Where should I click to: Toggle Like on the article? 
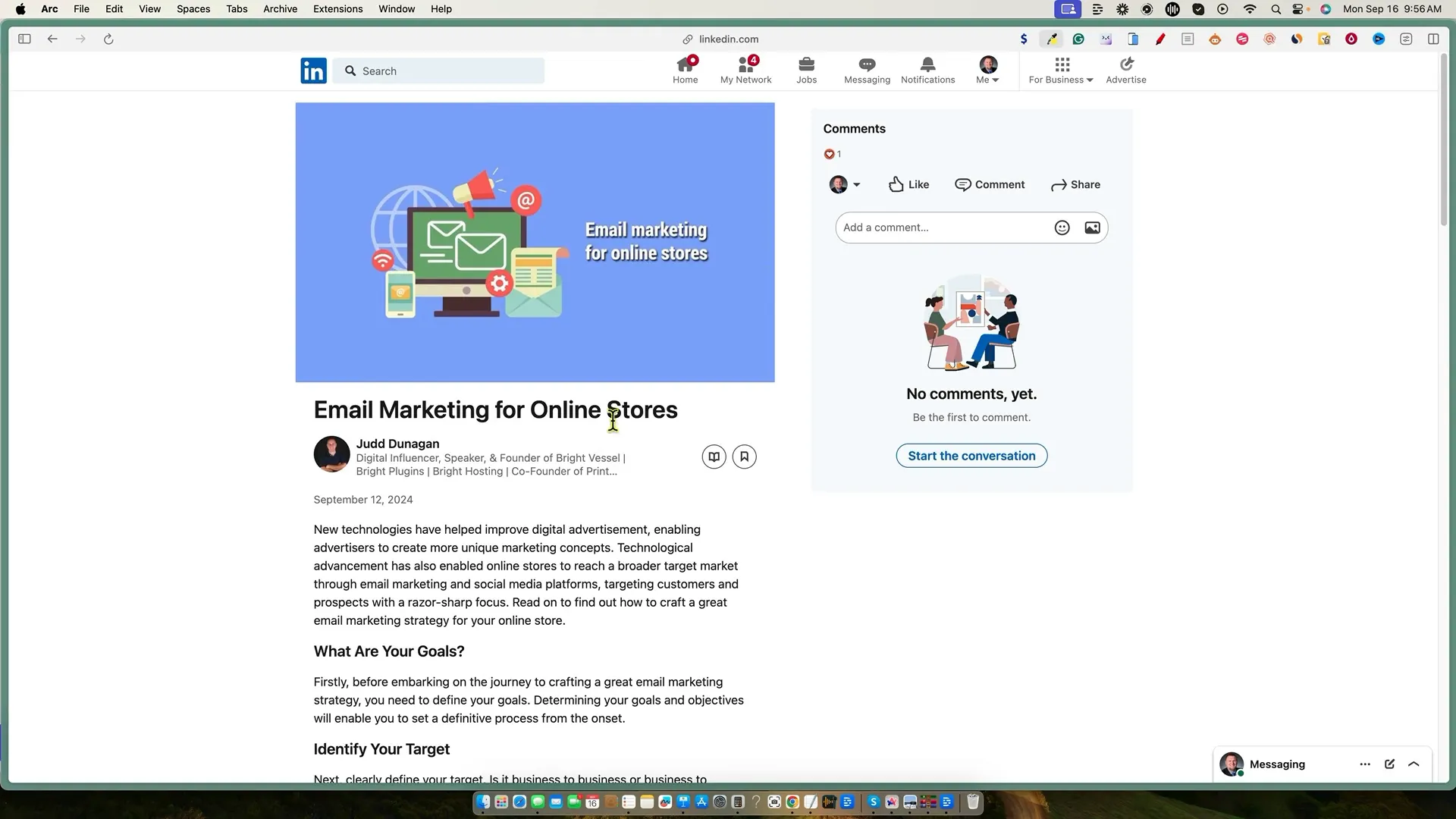[x=908, y=184]
